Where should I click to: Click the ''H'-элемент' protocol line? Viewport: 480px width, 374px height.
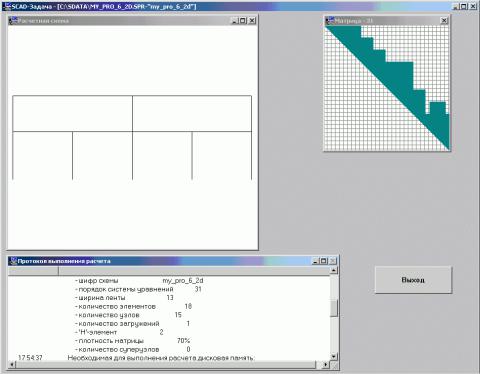(119, 332)
